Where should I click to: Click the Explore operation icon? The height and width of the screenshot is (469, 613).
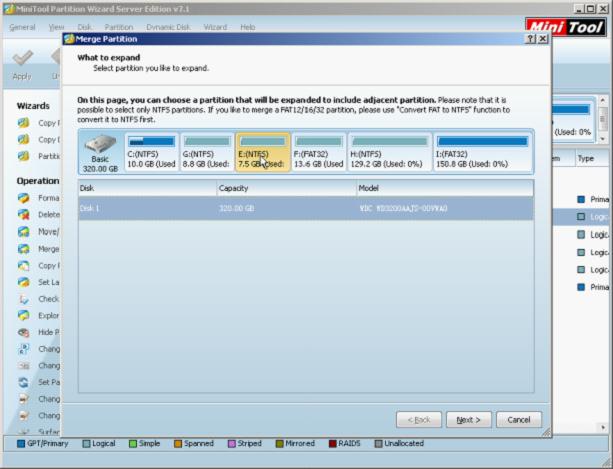tap(23, 315)
